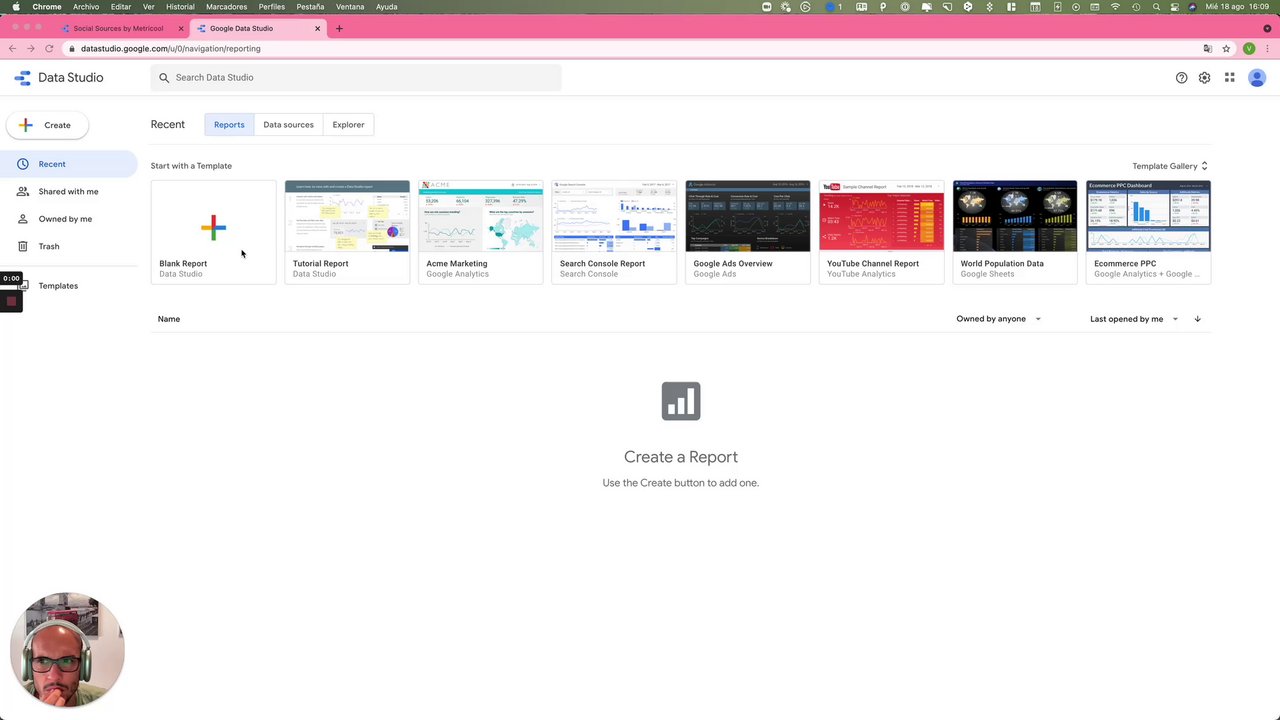Viewport: 1280px width, 720px height.
Task: Open a new browser tab with plus
Action: tap(339, 28)
